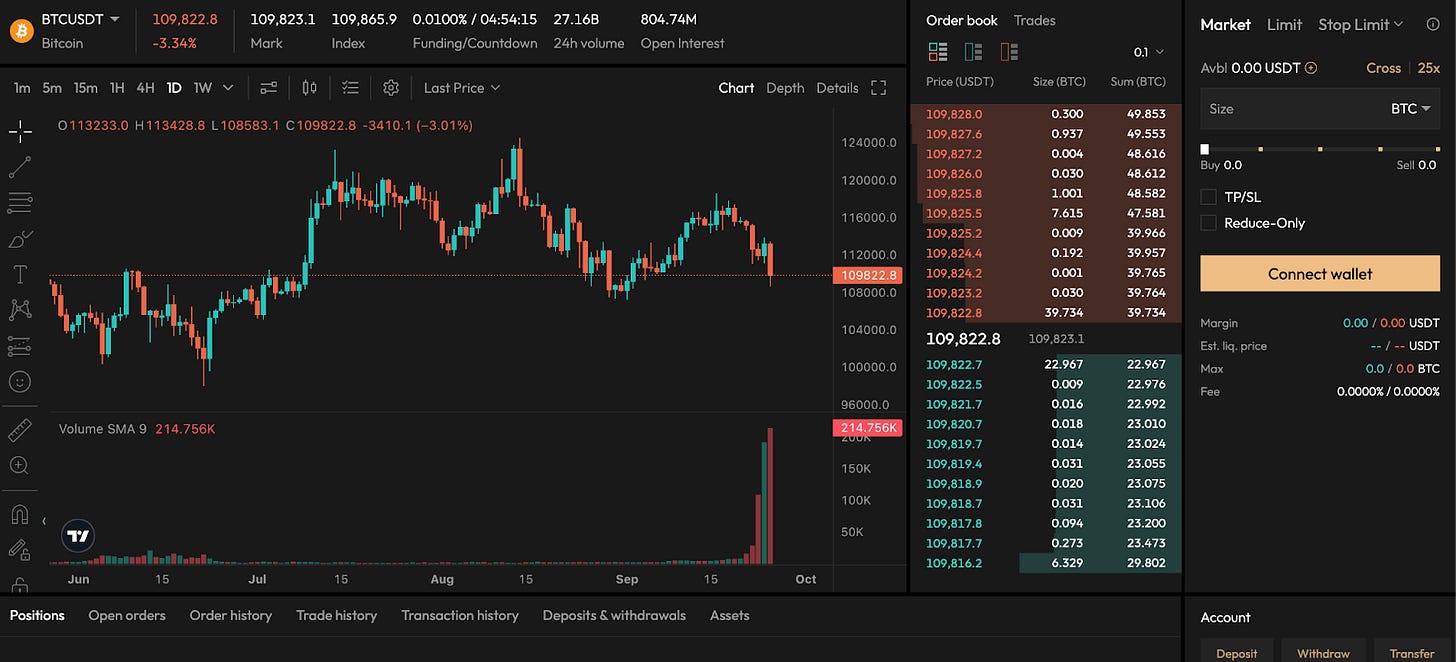
Task: Select the 15m timeframe
Action: click(x=86, y=88)
